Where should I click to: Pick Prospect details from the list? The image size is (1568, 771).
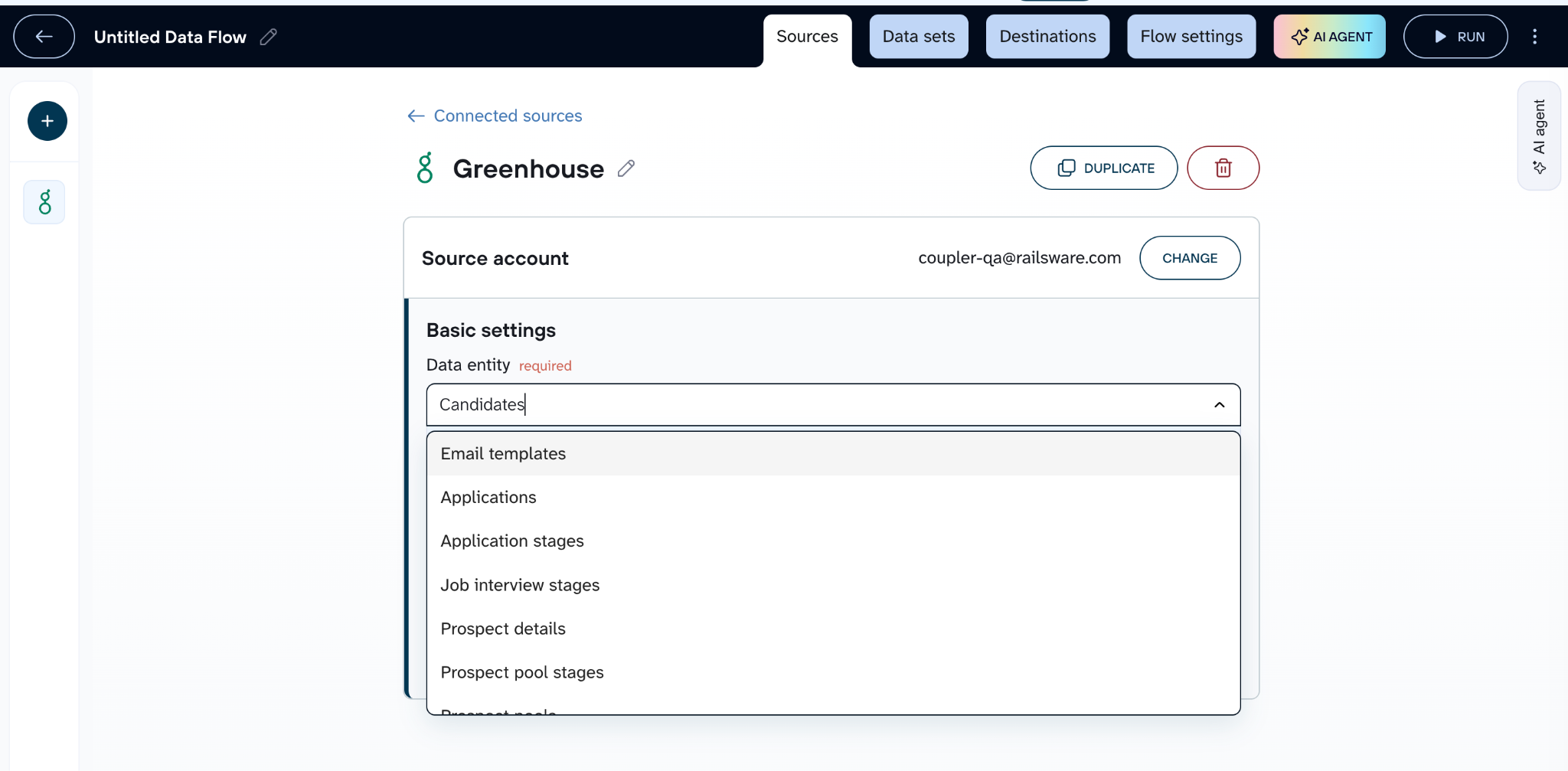point(833,629)
